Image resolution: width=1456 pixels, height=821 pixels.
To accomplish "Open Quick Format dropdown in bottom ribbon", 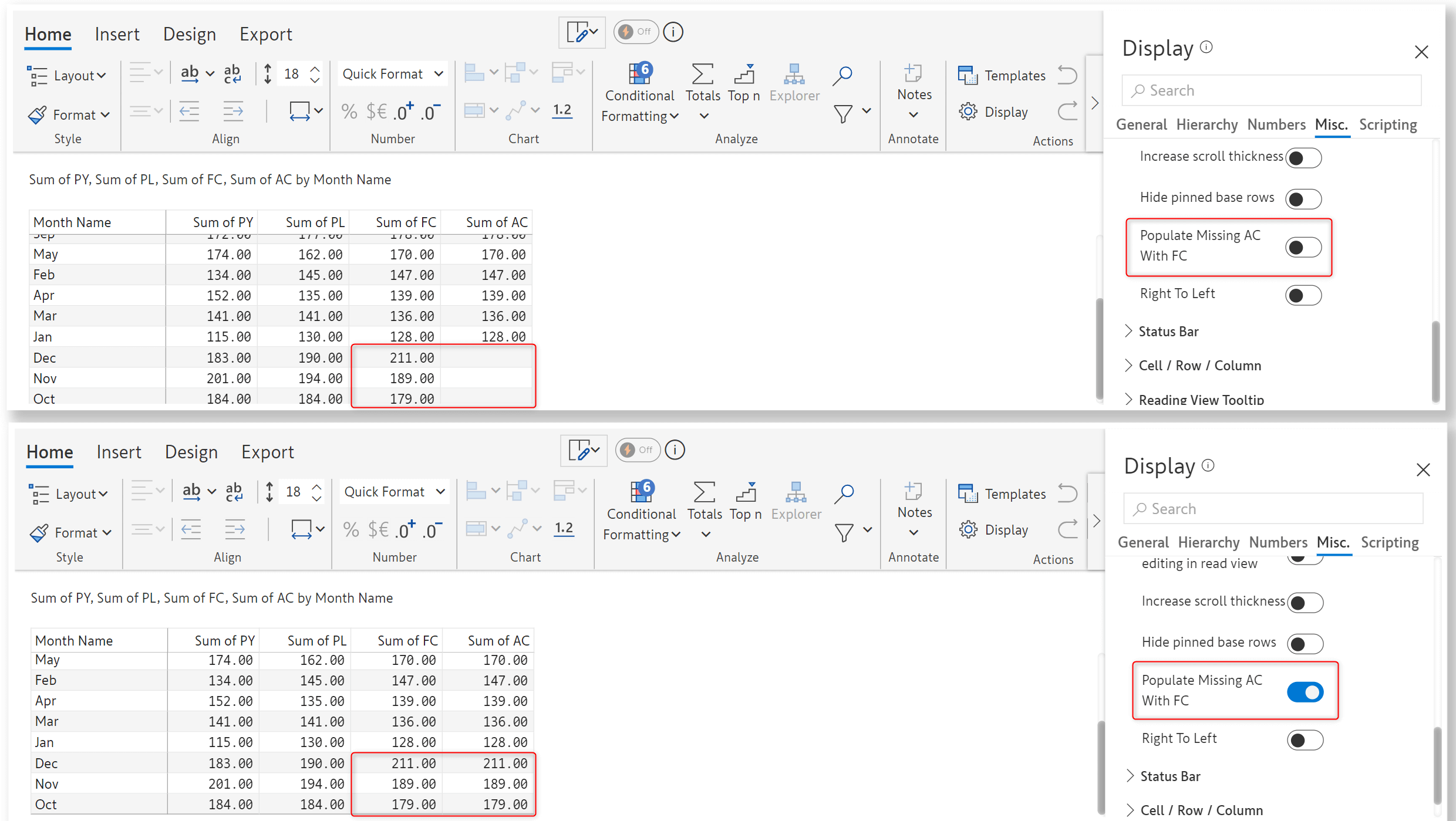I will 395,492.
